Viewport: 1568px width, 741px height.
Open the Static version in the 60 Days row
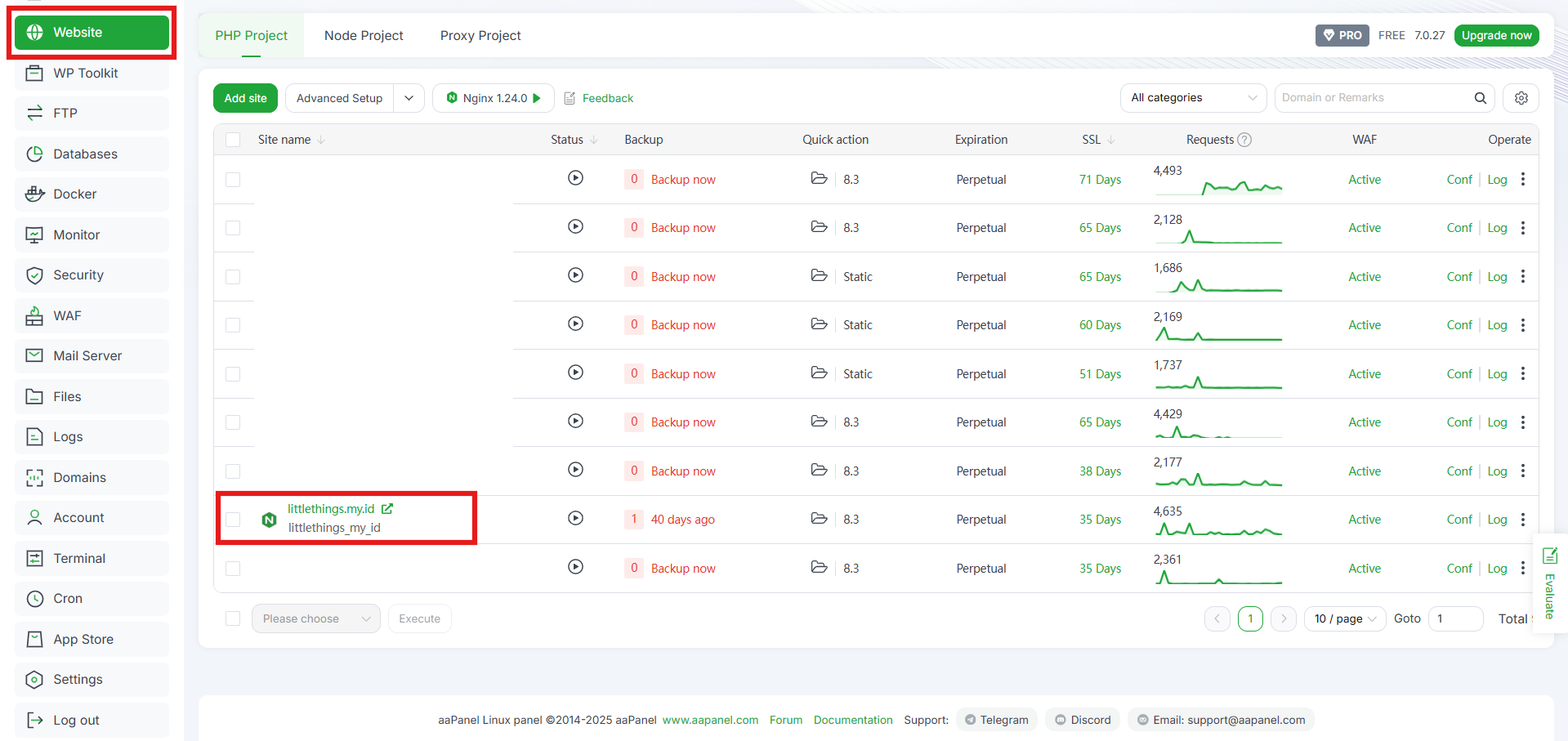coord(858,325)
